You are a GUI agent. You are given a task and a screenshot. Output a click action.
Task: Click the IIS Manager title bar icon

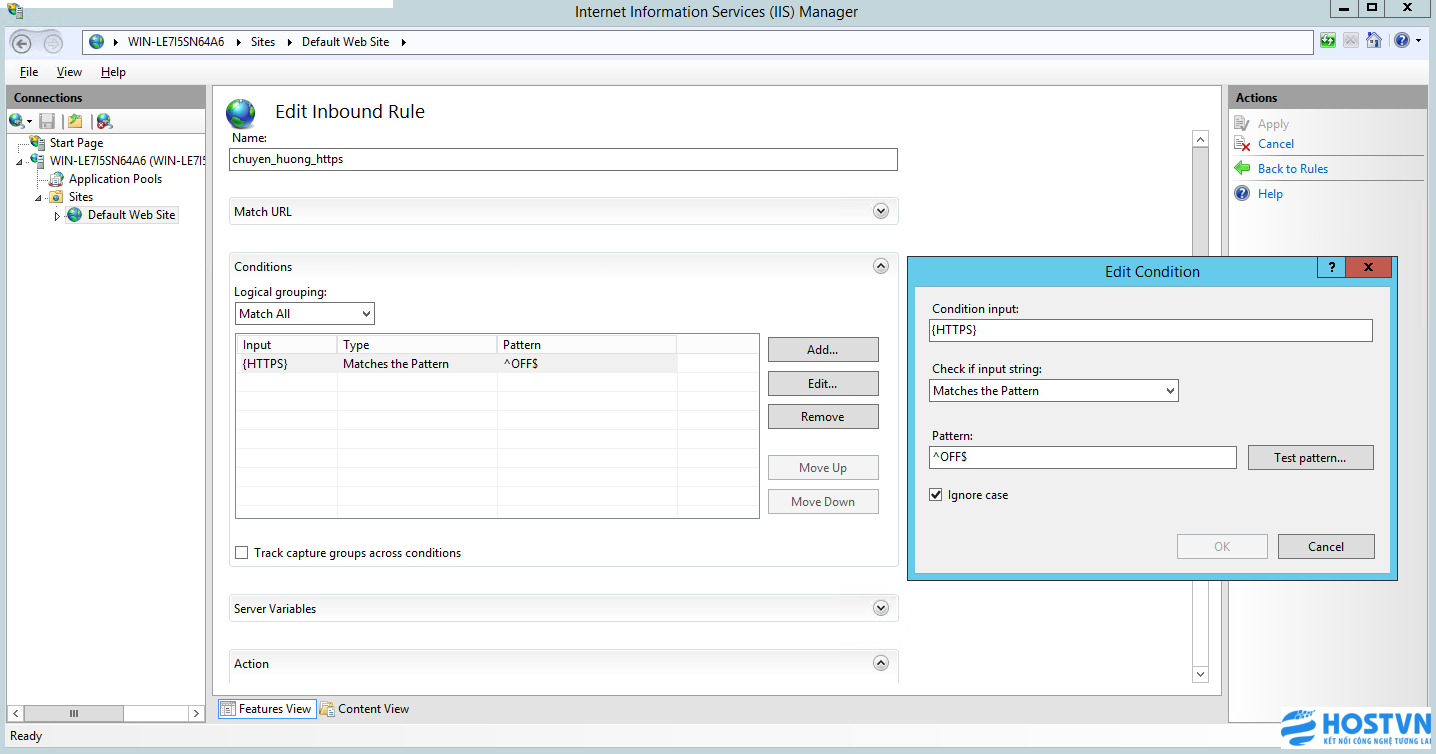click(15, 10)
